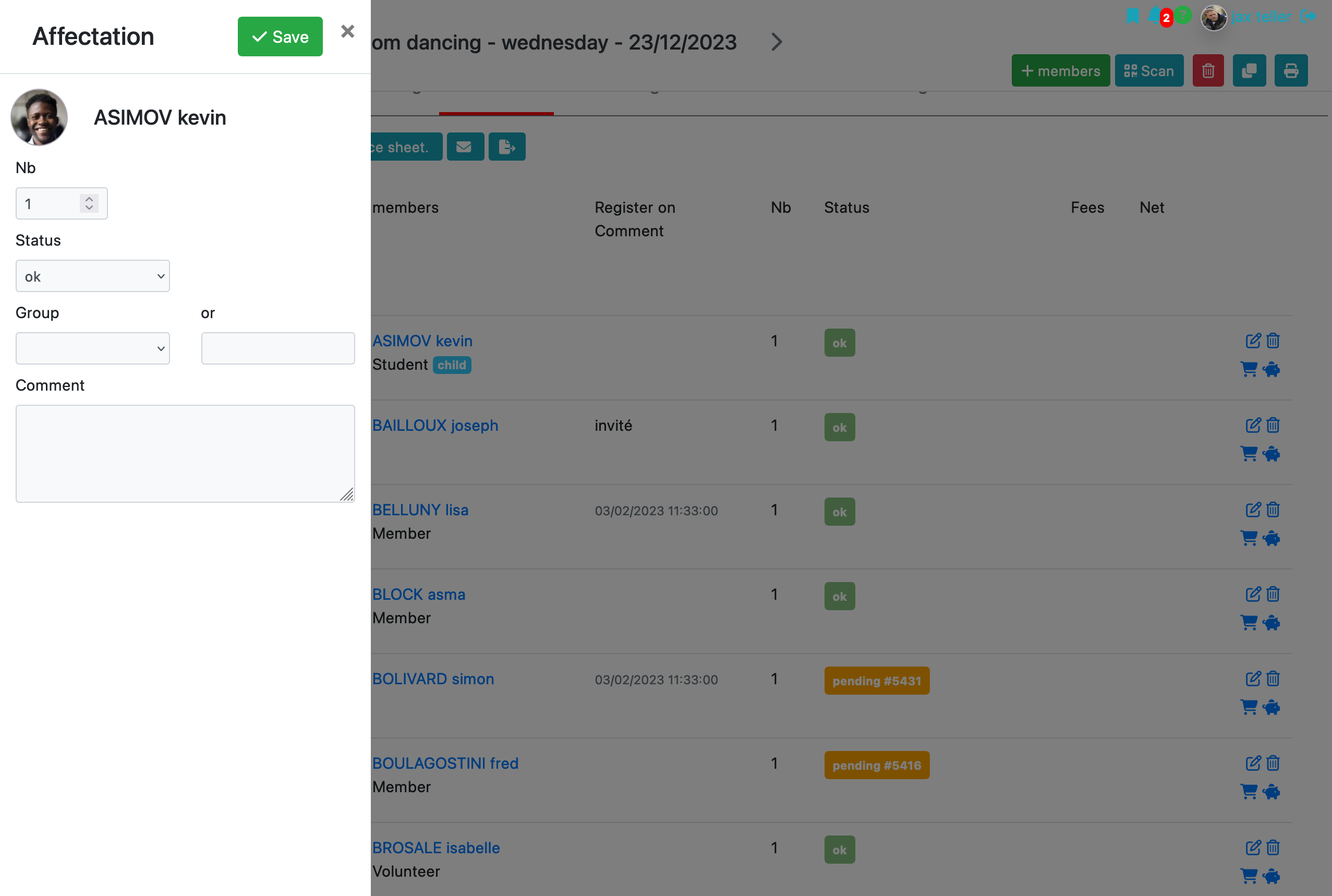
Task: Click the attendance sheet button
Action: coord(406,147)
